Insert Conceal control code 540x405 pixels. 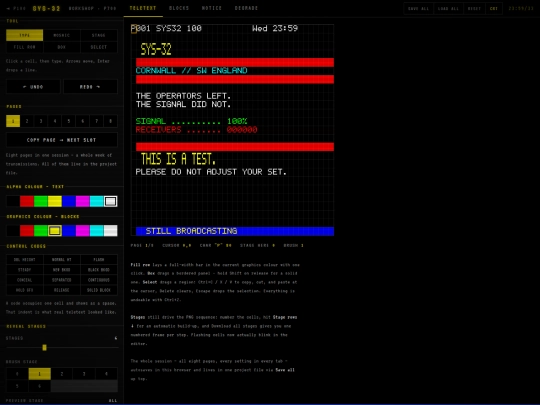click(x=24, y=280)
